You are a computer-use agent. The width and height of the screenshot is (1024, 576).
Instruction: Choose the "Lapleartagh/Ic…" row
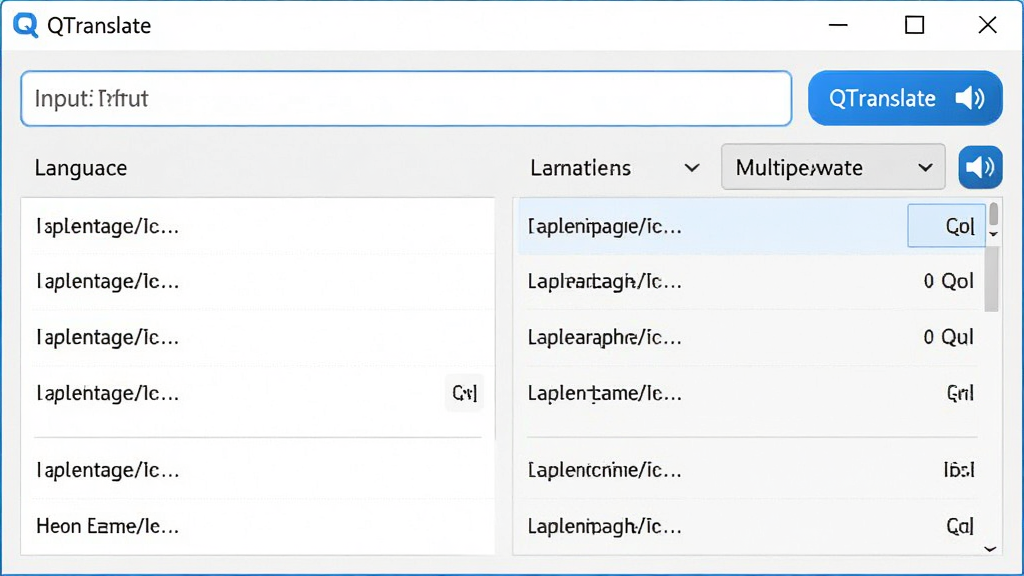click(x=751, y=281)
